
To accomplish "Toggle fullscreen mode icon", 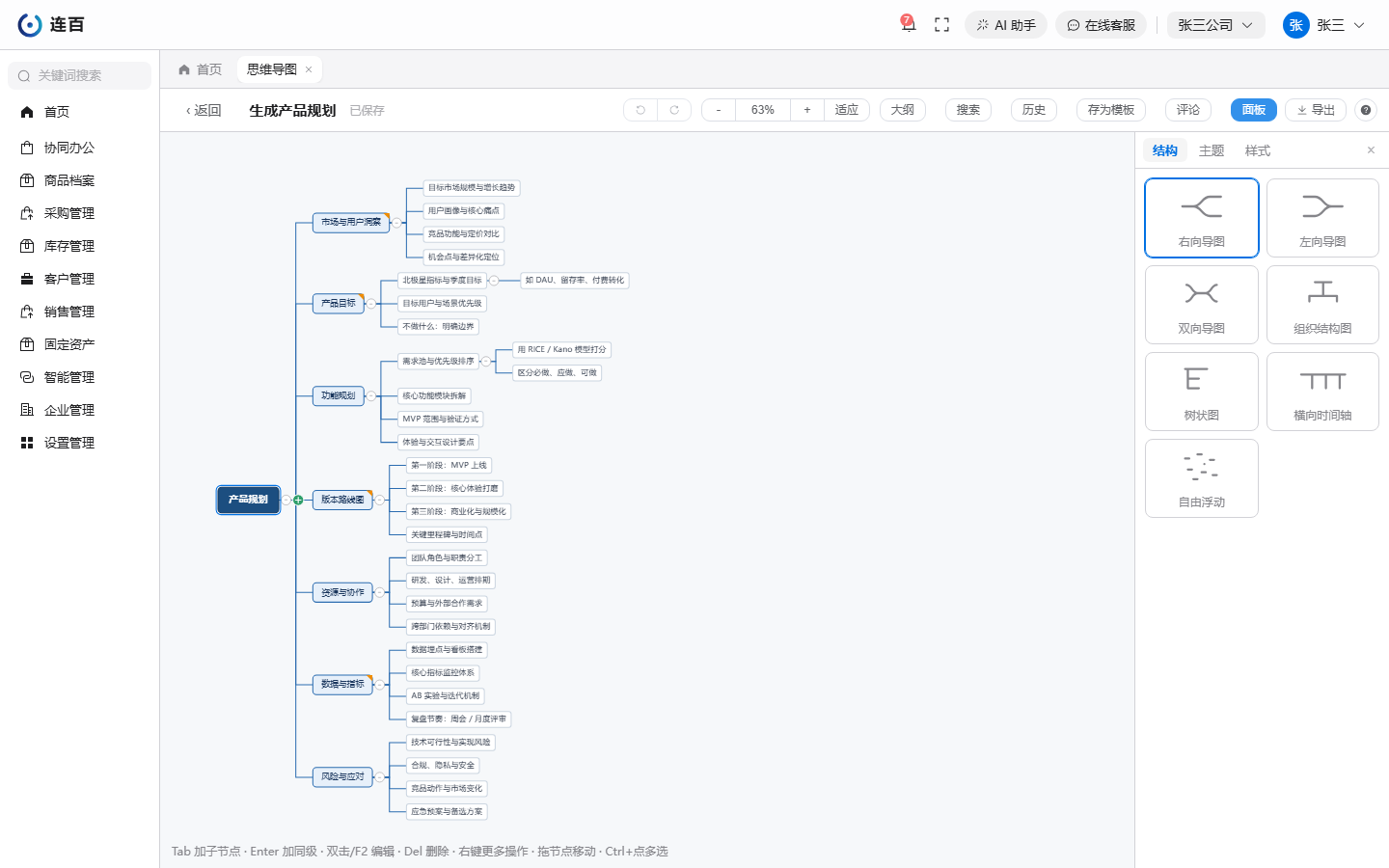I will [x=942, y=25].
